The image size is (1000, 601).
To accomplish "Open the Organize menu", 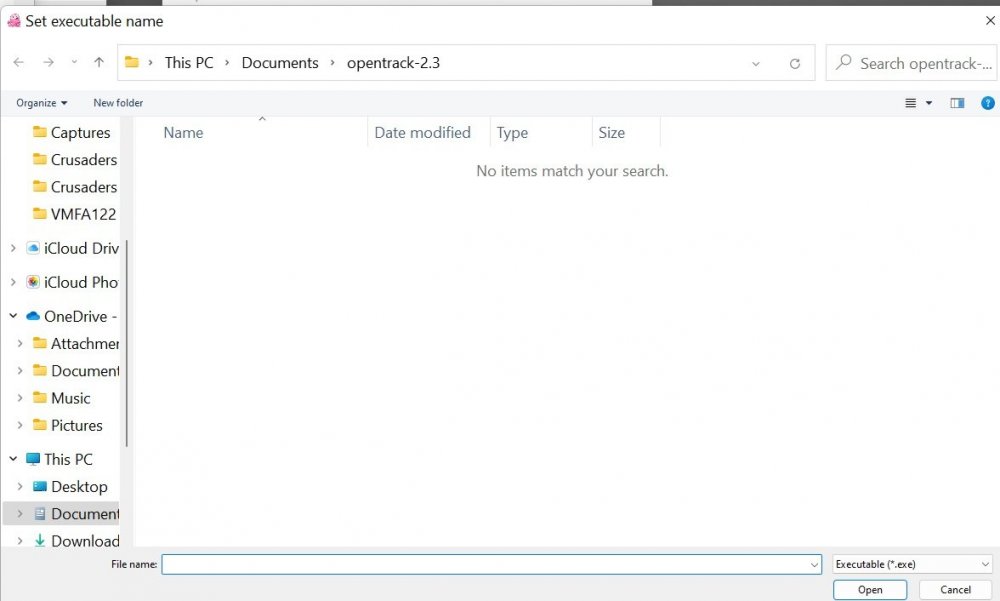I will (x=41, y=103).
